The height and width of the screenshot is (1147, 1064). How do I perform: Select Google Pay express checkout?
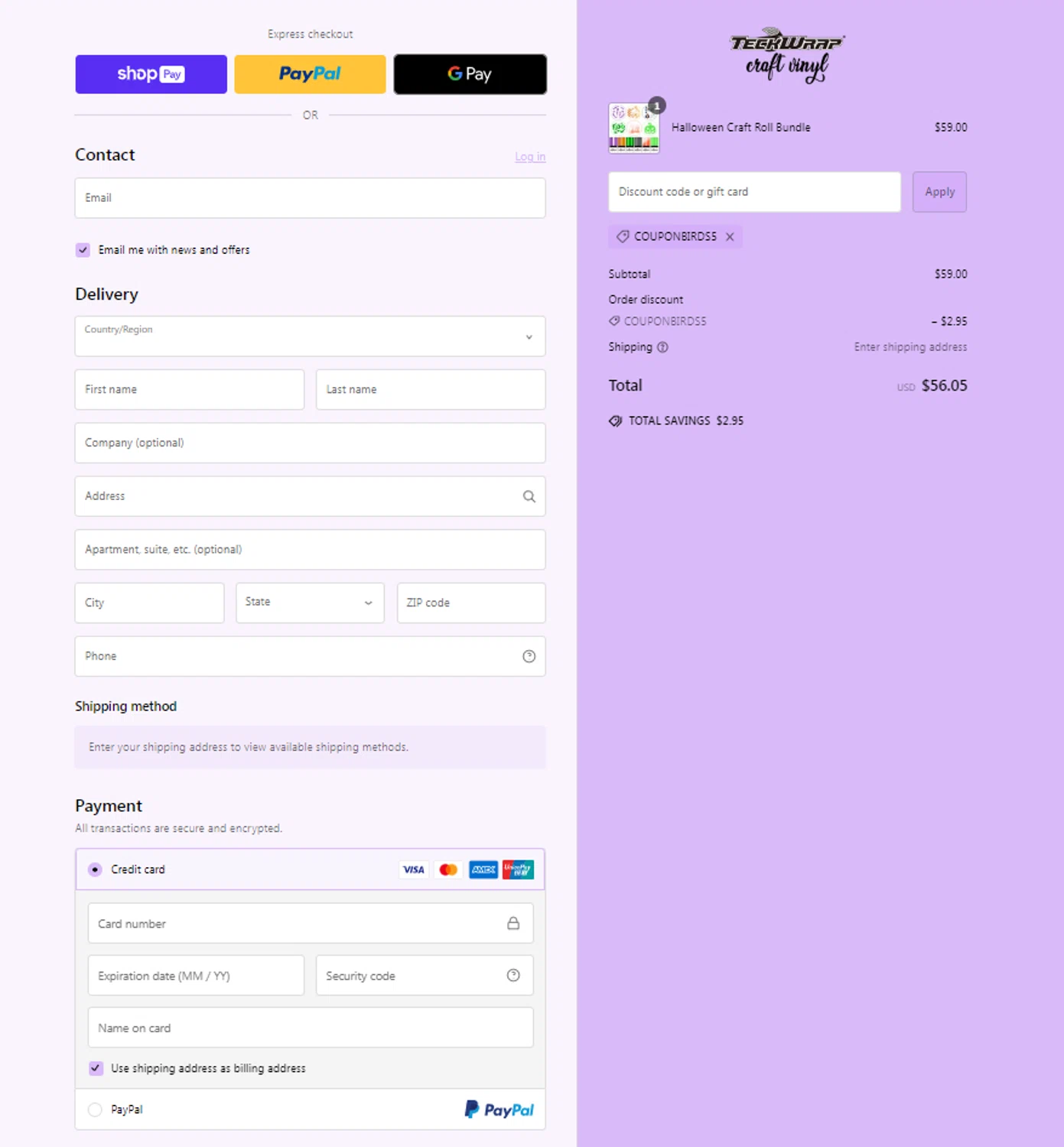coord(470,74)
